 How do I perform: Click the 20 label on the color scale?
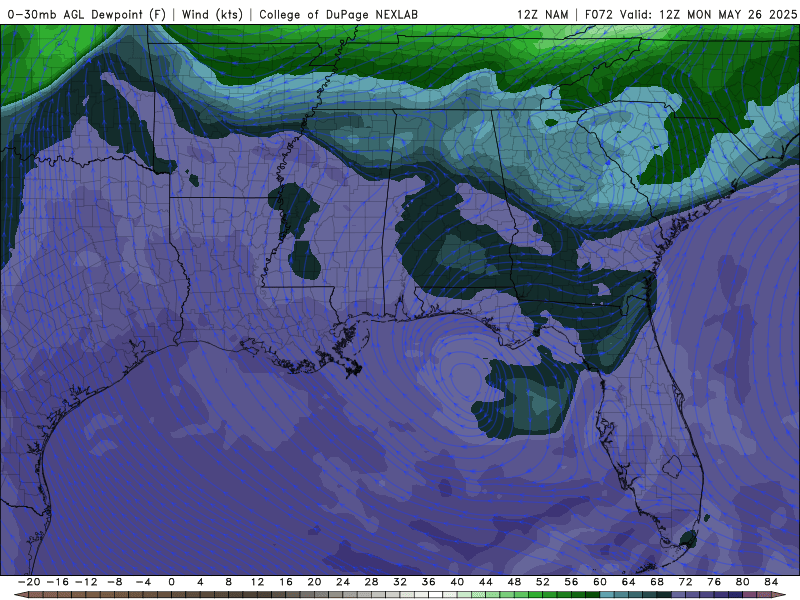coord(314,582)
